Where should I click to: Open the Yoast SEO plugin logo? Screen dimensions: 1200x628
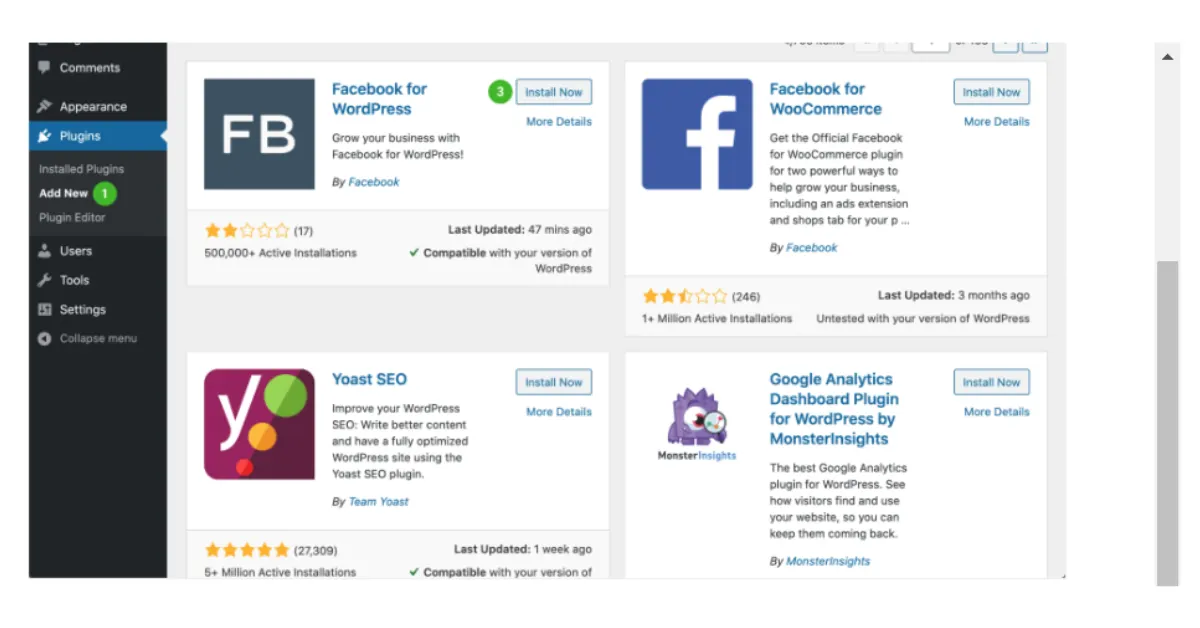(259, 424)
